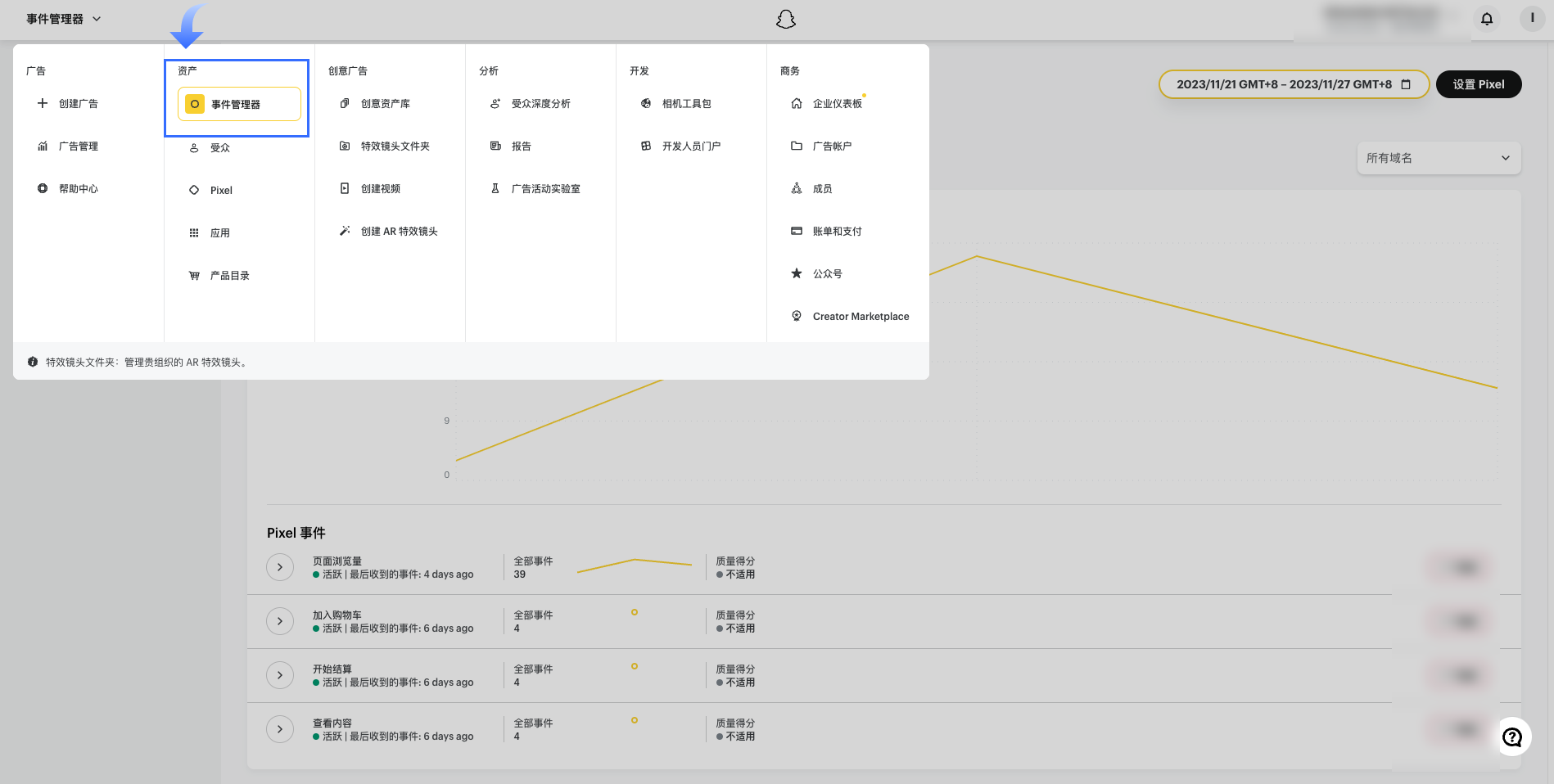Viewport: 1554px width, 784px height.
Task: Click the 受众 person icon
Action: pos(194,147)
